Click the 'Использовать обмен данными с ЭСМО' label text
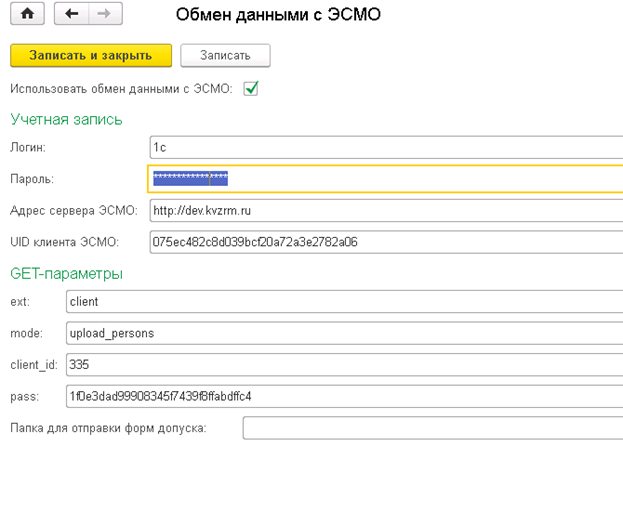This screenshot has width=623, height=512. click(120, 89)
